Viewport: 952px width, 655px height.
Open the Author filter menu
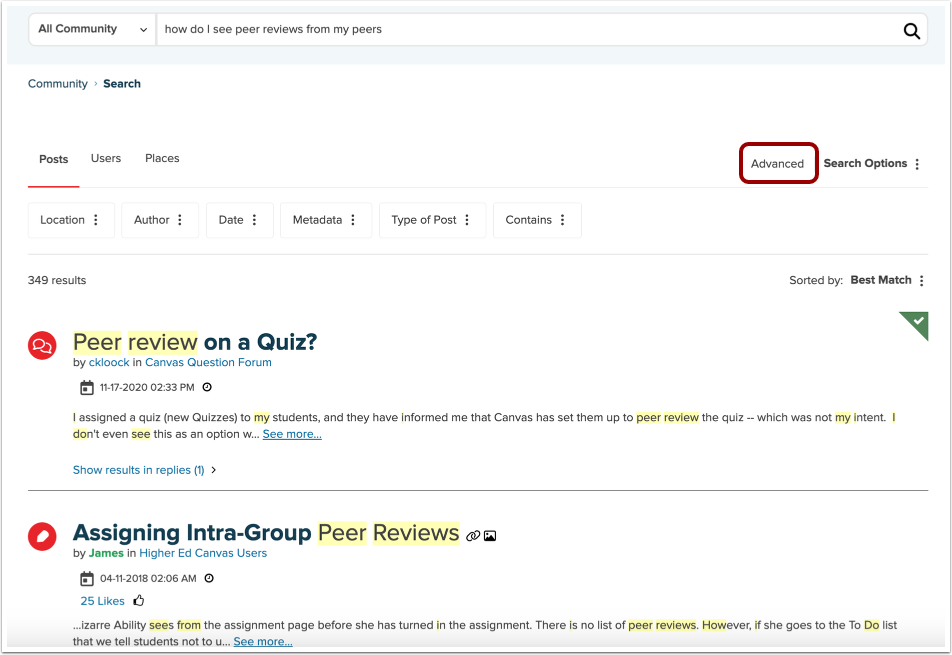click(160, 220)
